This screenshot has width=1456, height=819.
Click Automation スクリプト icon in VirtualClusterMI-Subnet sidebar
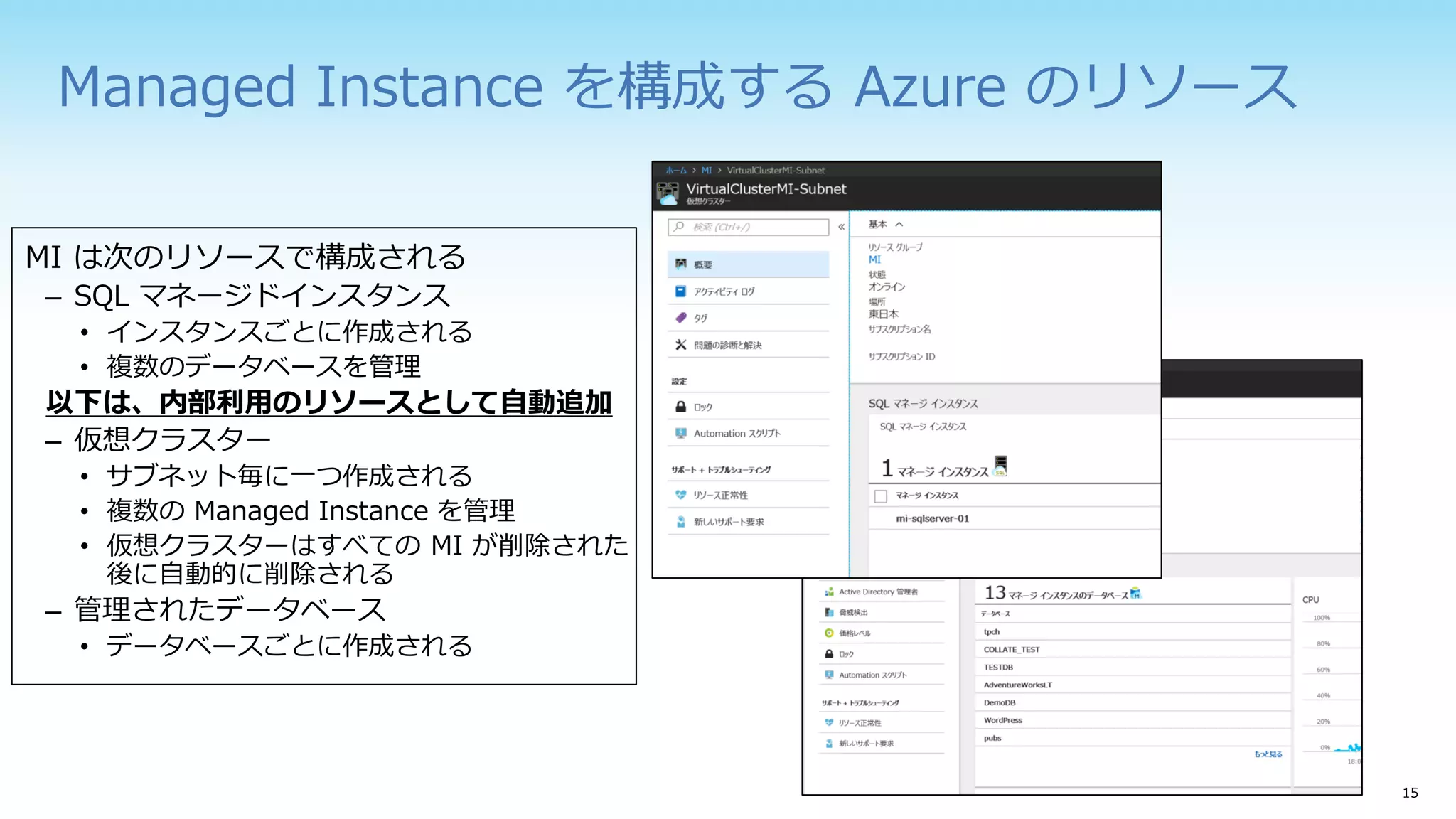pyautogui.click(x=680, y=433)
